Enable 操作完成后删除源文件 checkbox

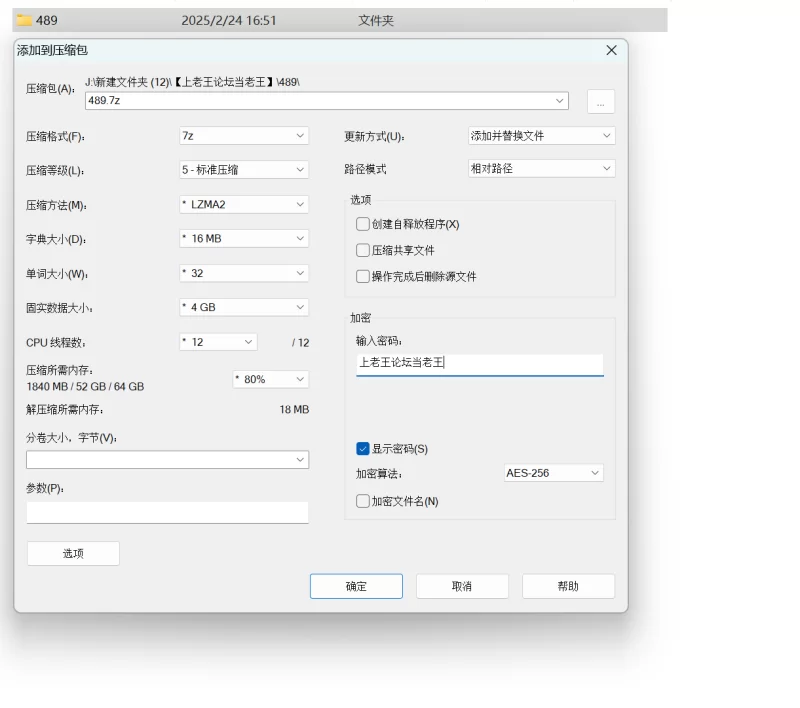tap(363, 276)
